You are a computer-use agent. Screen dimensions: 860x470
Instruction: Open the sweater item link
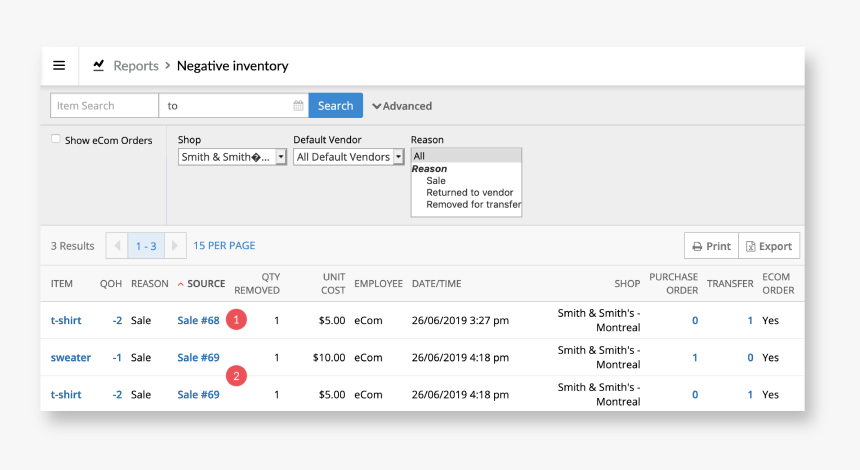pos(71,358)
